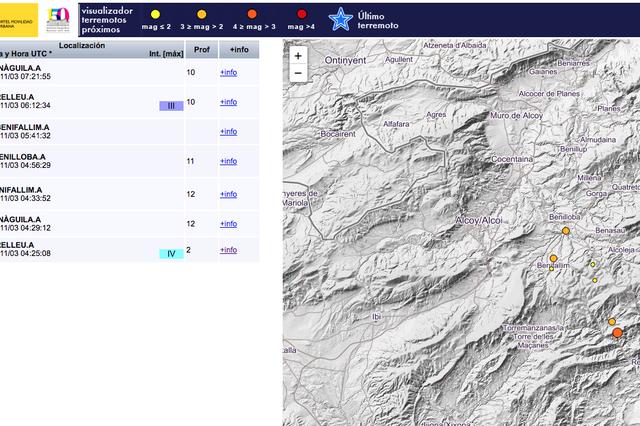The image size is (640, 426).
Task: Click the smaller orange marker above large orange one
Action: coord(612,322)
